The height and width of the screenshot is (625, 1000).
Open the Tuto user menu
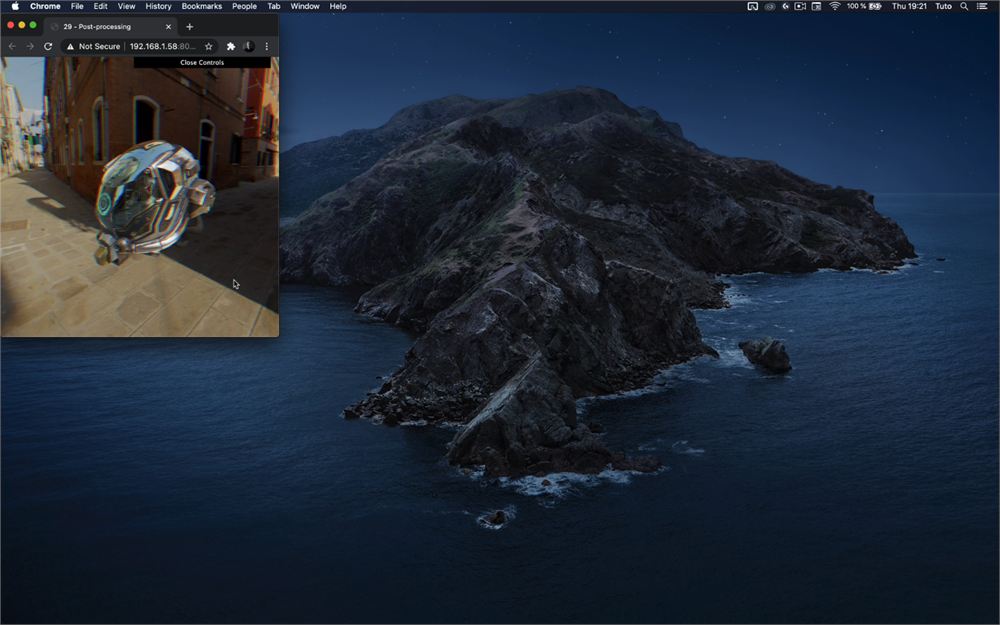click(x=943, y=6)
